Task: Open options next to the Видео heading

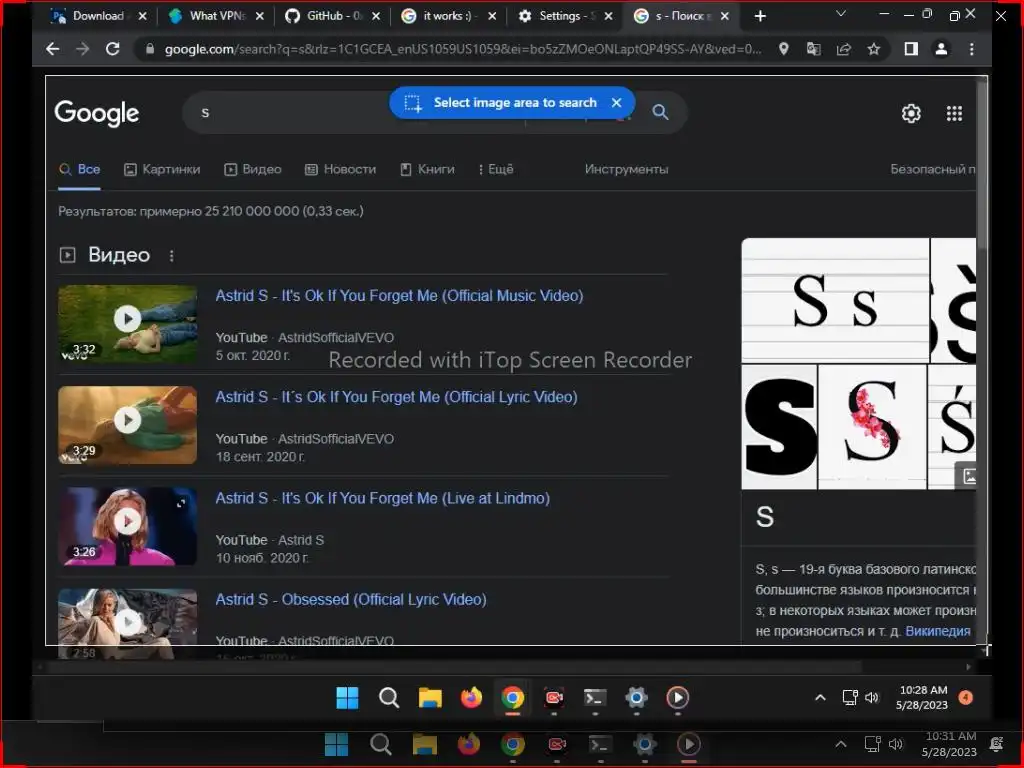Action: pyautogui.click(x=172, y=256)
